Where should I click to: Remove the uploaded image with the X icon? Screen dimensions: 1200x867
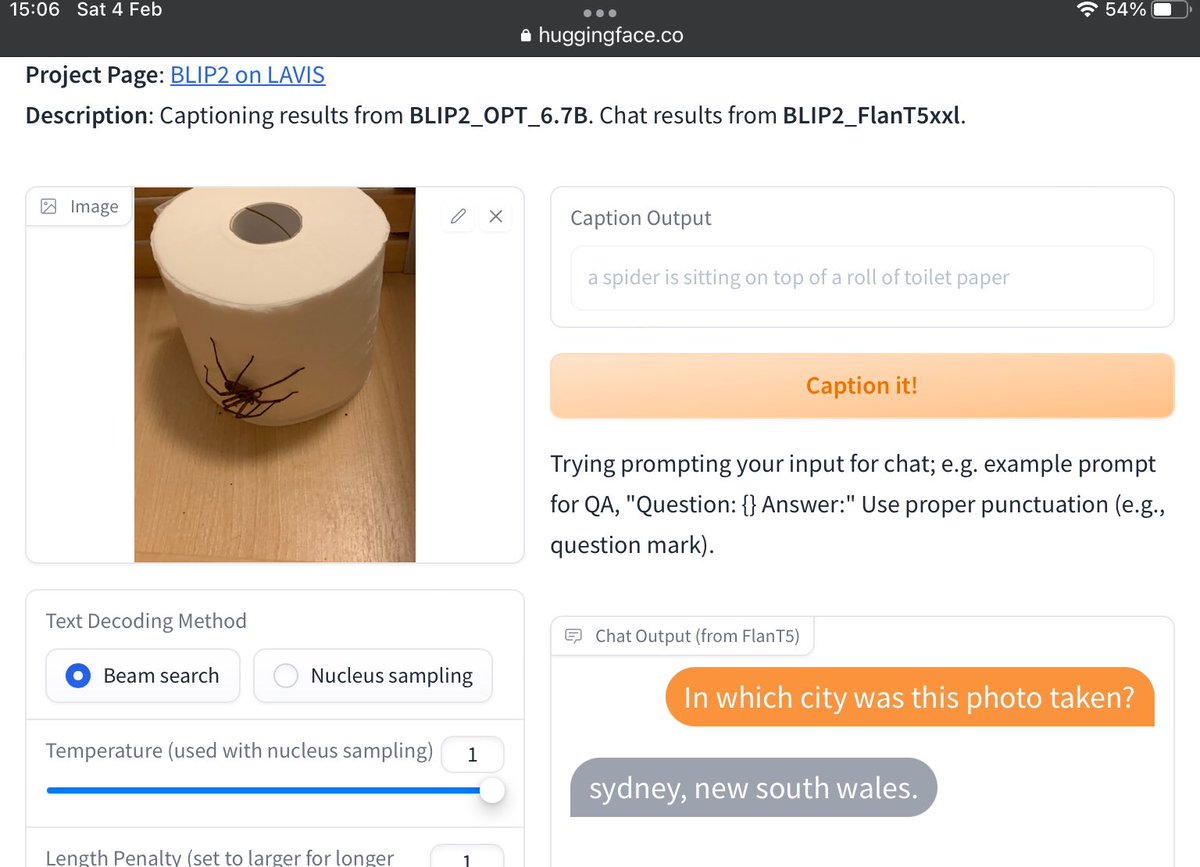point(495,216)
